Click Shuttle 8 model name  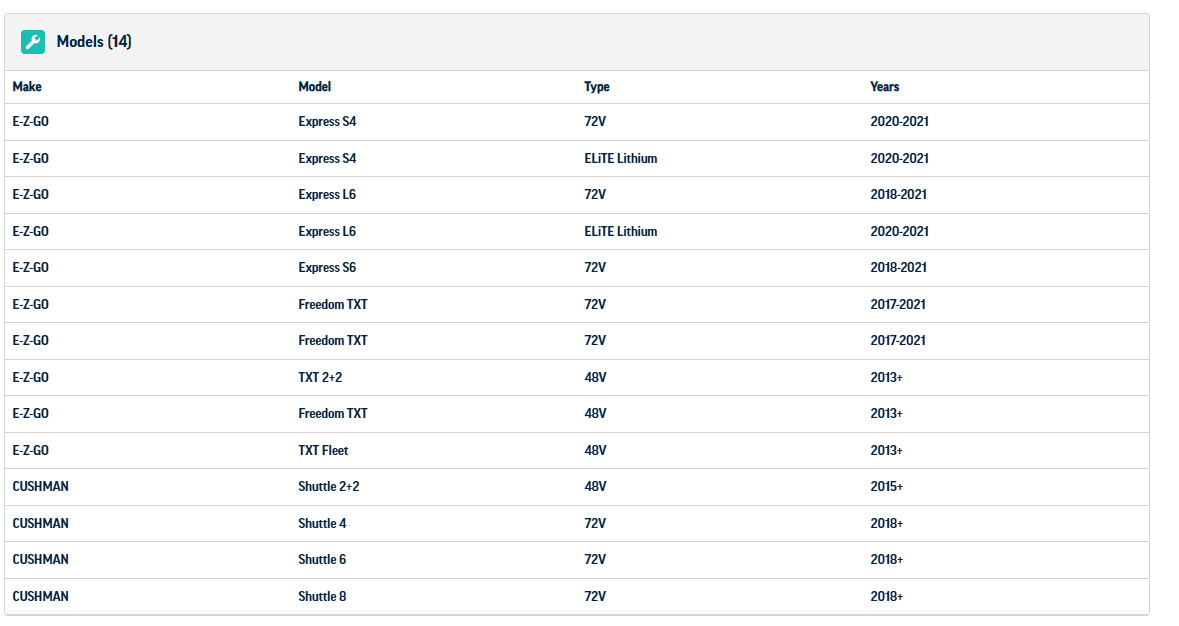point(322,597)
